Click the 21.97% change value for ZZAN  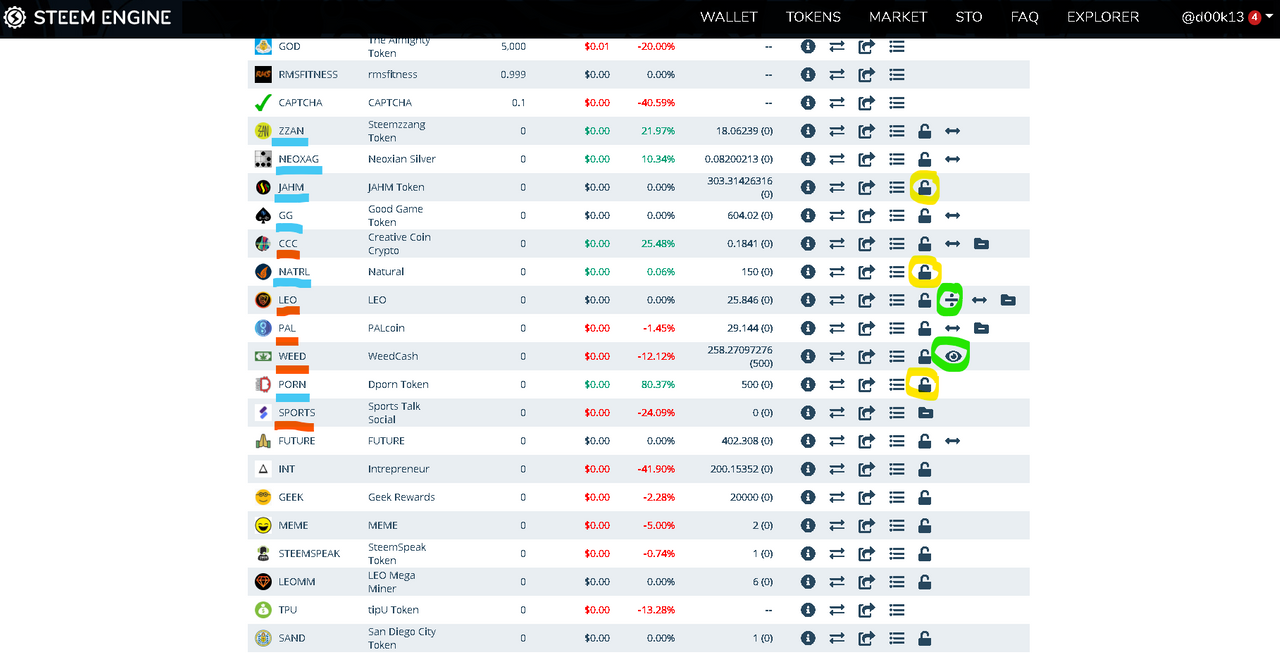[658, 131]
